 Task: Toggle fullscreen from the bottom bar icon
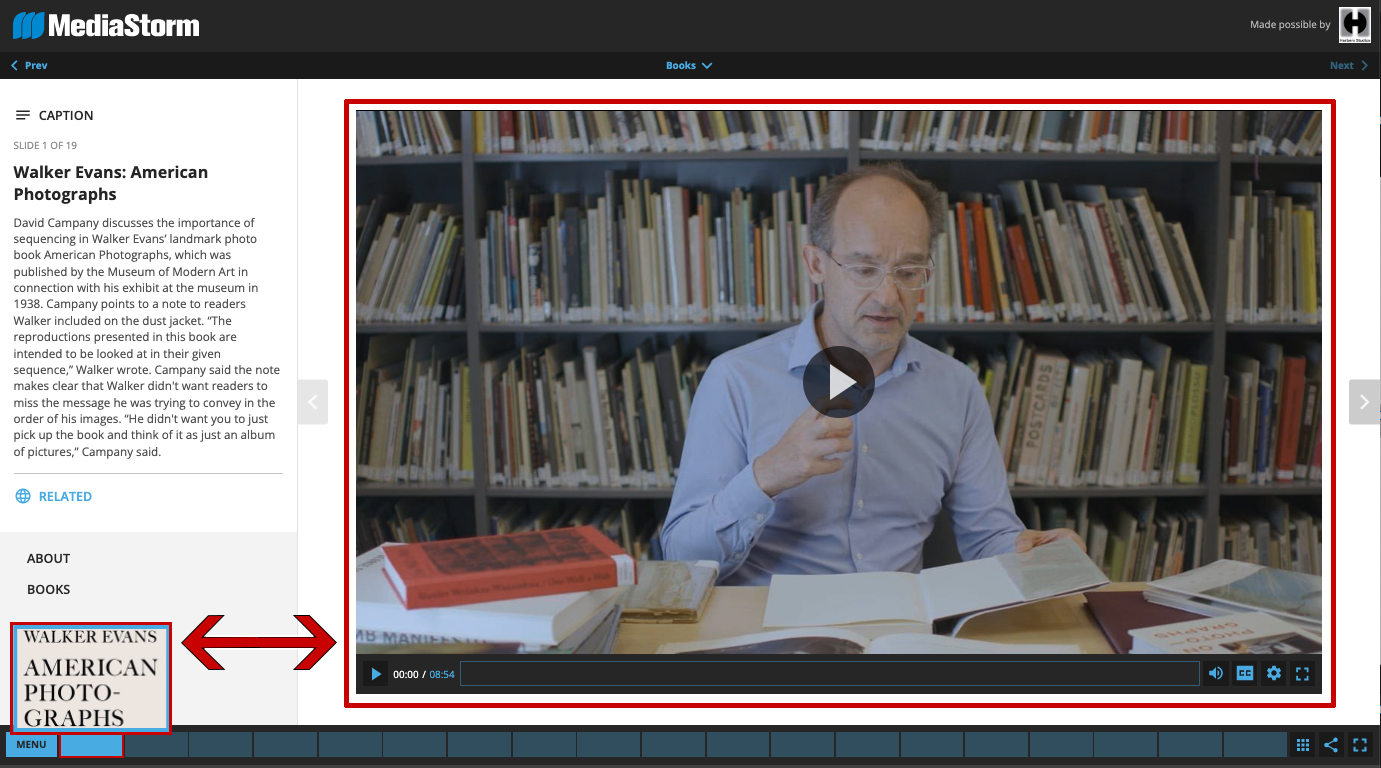pyautogui.click(x=1360, y=745)
